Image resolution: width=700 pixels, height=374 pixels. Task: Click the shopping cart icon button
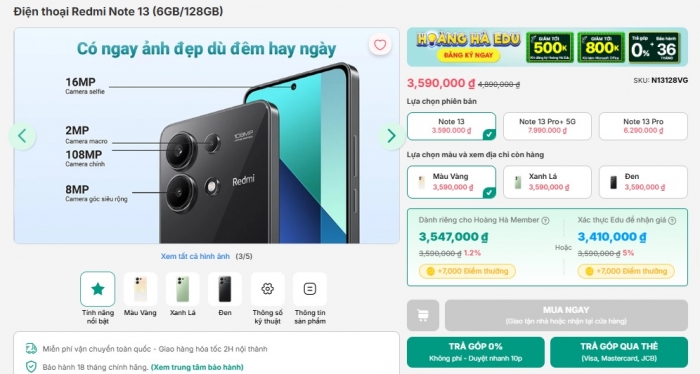tap(423, 316)
